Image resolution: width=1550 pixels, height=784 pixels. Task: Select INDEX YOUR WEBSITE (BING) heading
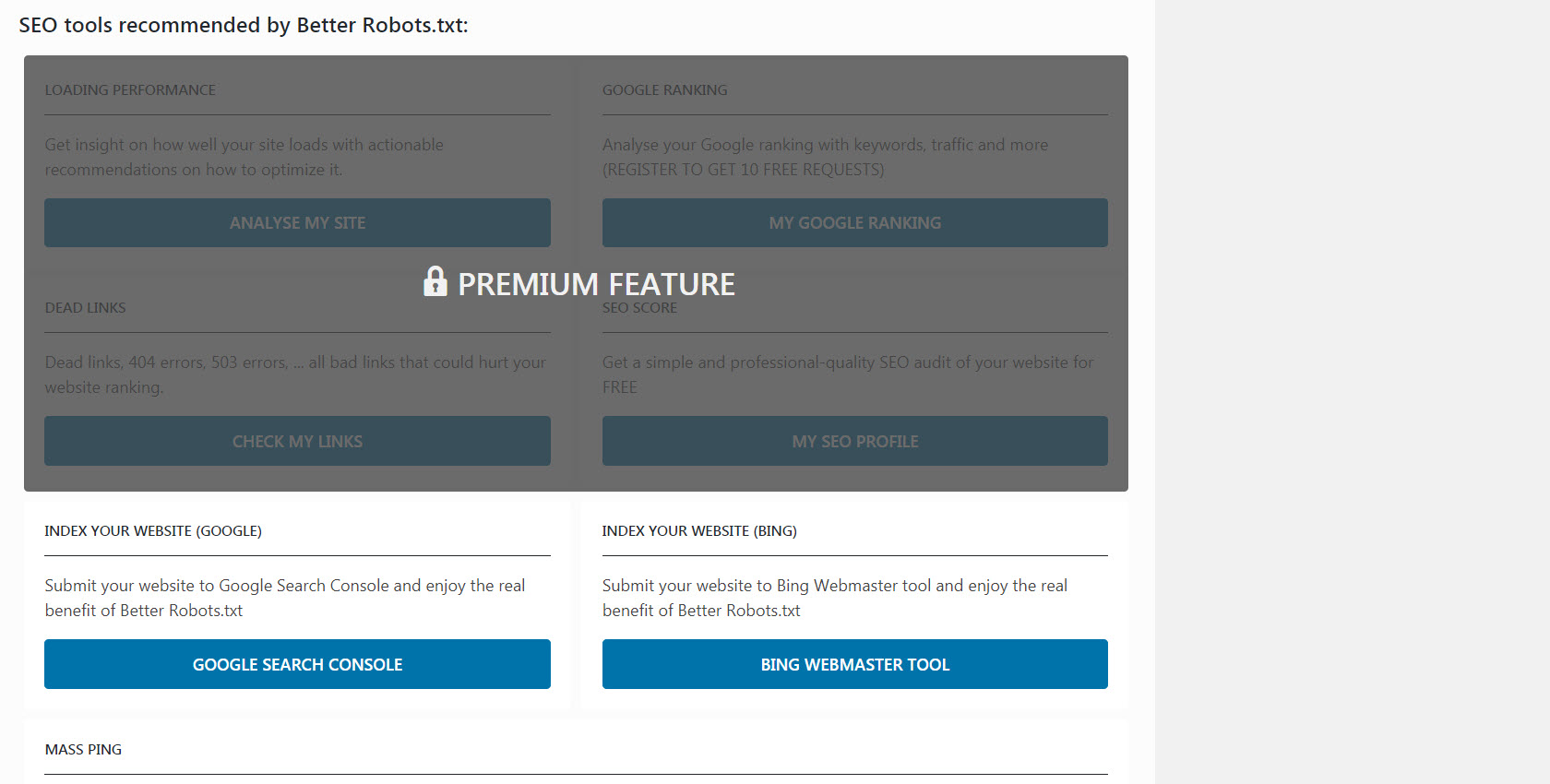coord(699,531)
